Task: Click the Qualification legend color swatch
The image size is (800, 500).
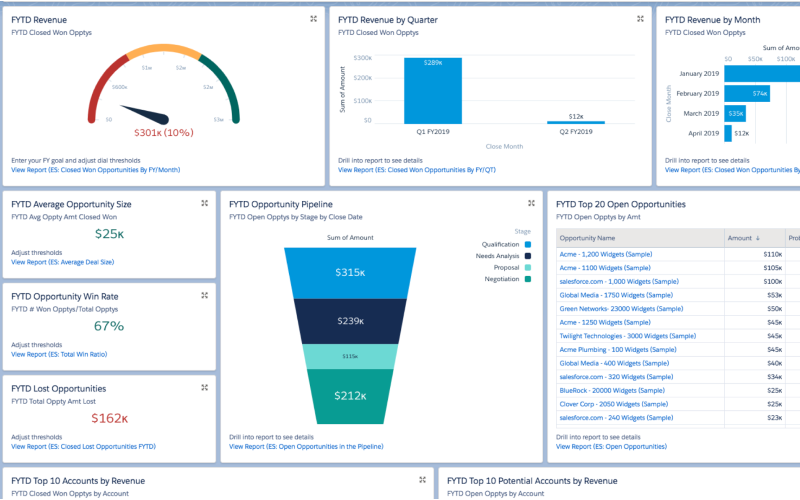Action: (x=527, y=243)
